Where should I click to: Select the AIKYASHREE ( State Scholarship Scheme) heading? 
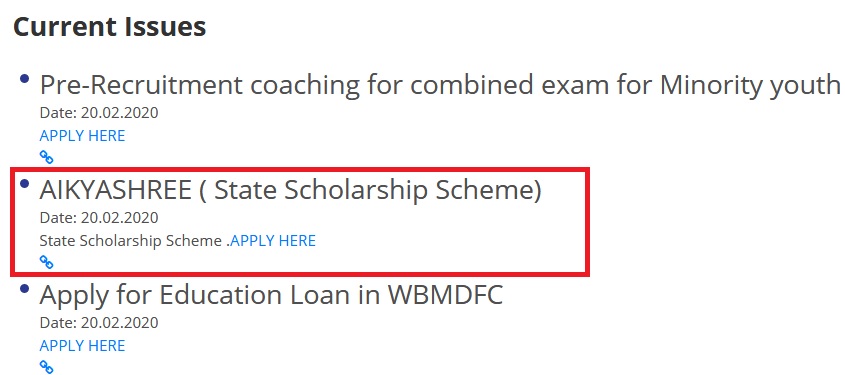[290, 190]
